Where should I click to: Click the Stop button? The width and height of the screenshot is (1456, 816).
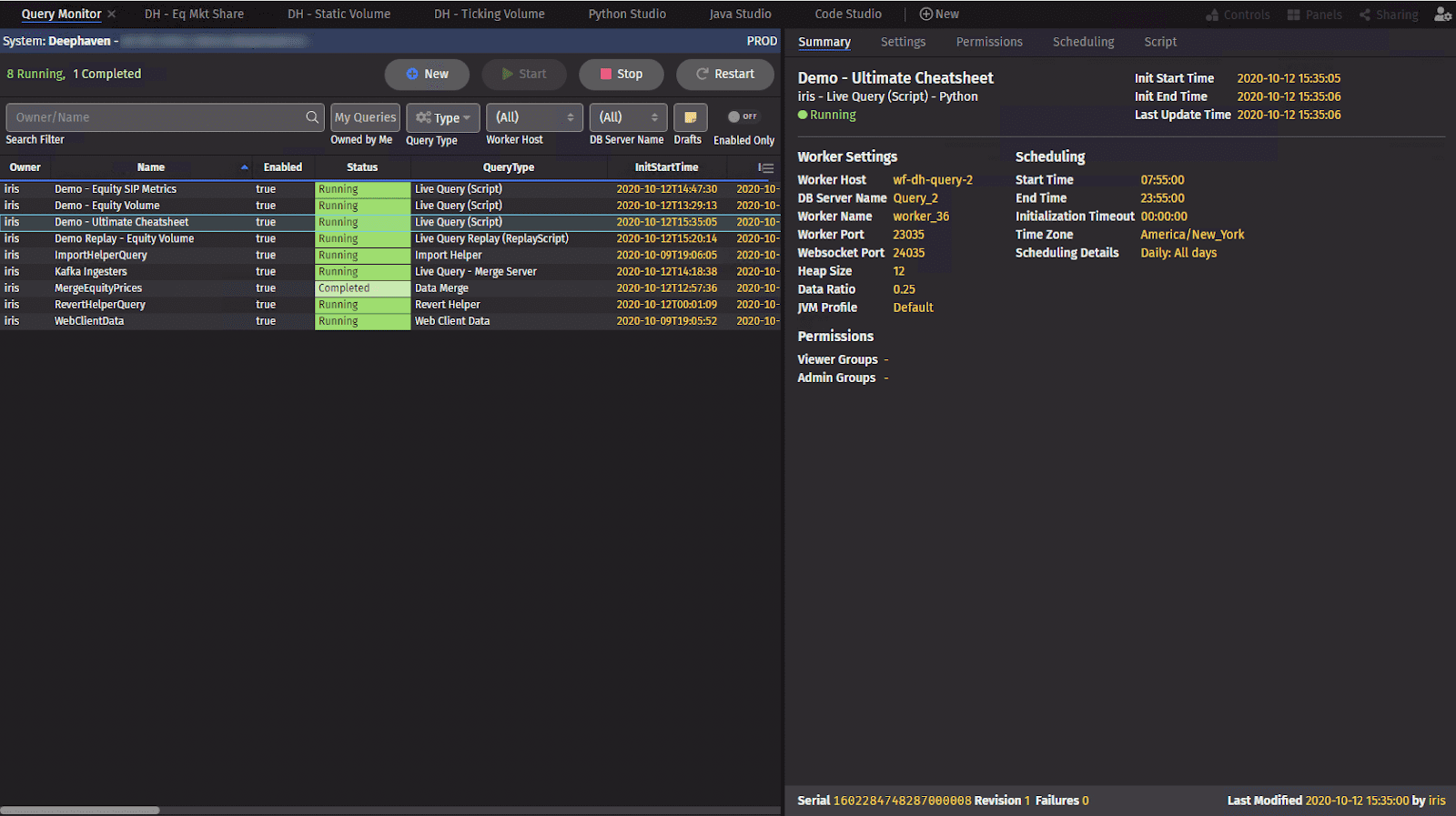point(622,75)
